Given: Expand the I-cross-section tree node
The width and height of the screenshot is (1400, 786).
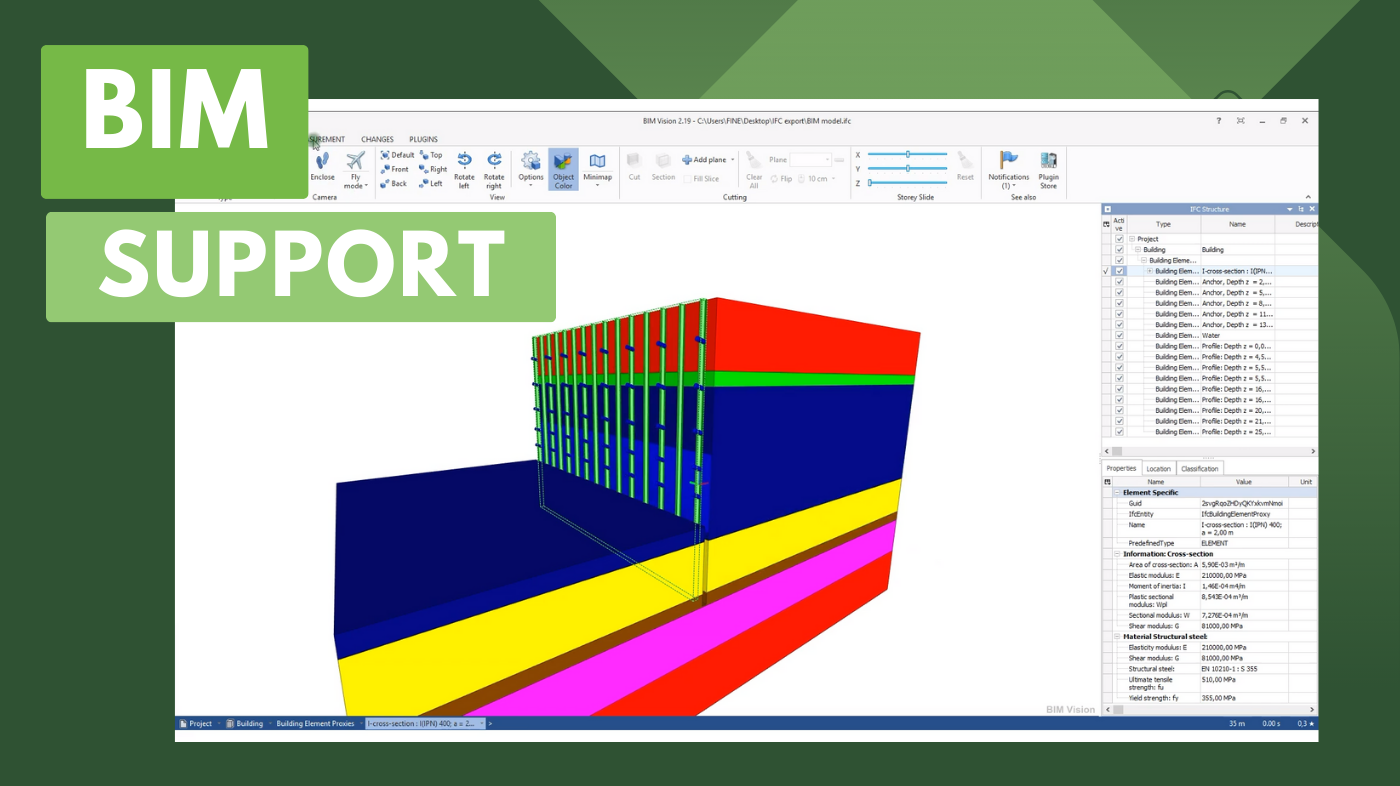Looking at the screenshot, I should click(x=1149, y=271).
